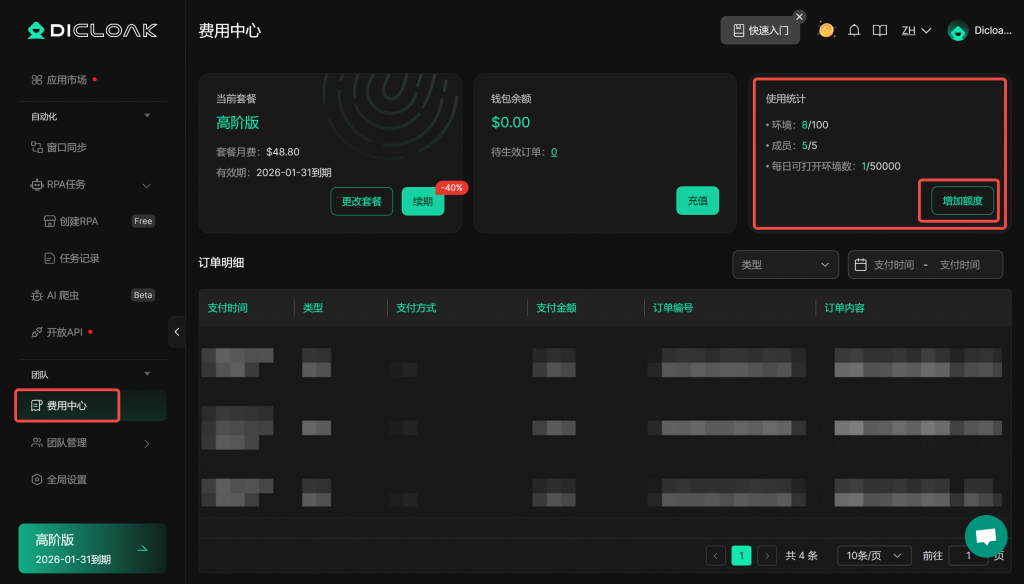Close the 快速入门 quick start popup
This screenshot has width=1024, height=584.
799,16
